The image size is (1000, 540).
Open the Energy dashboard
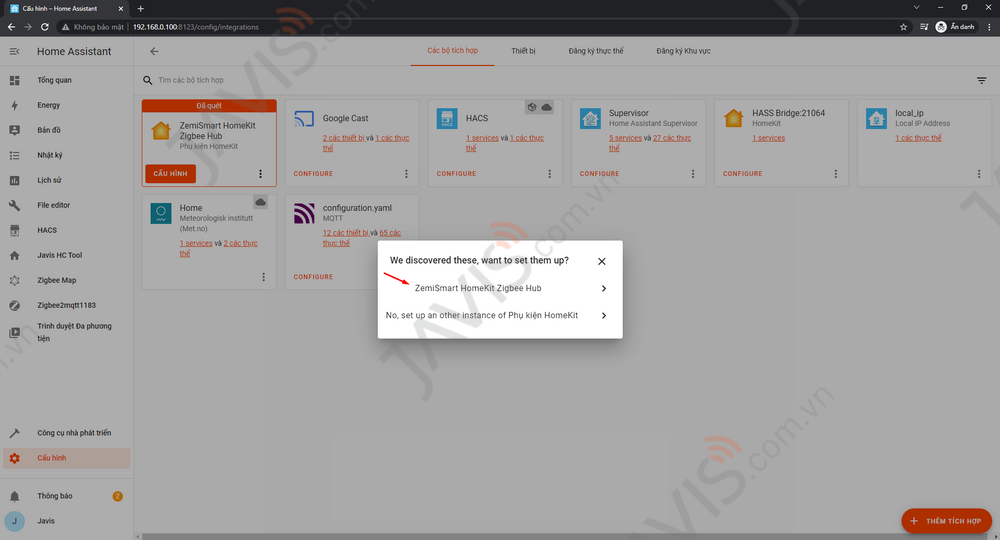67,105
